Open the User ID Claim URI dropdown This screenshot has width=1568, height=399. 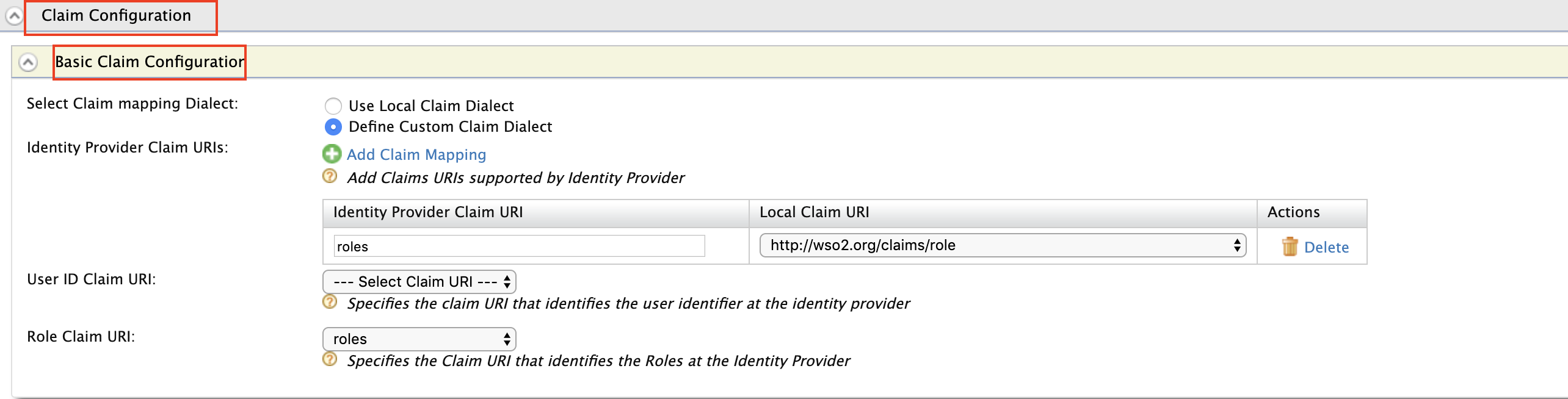click(x=419, y=282)
